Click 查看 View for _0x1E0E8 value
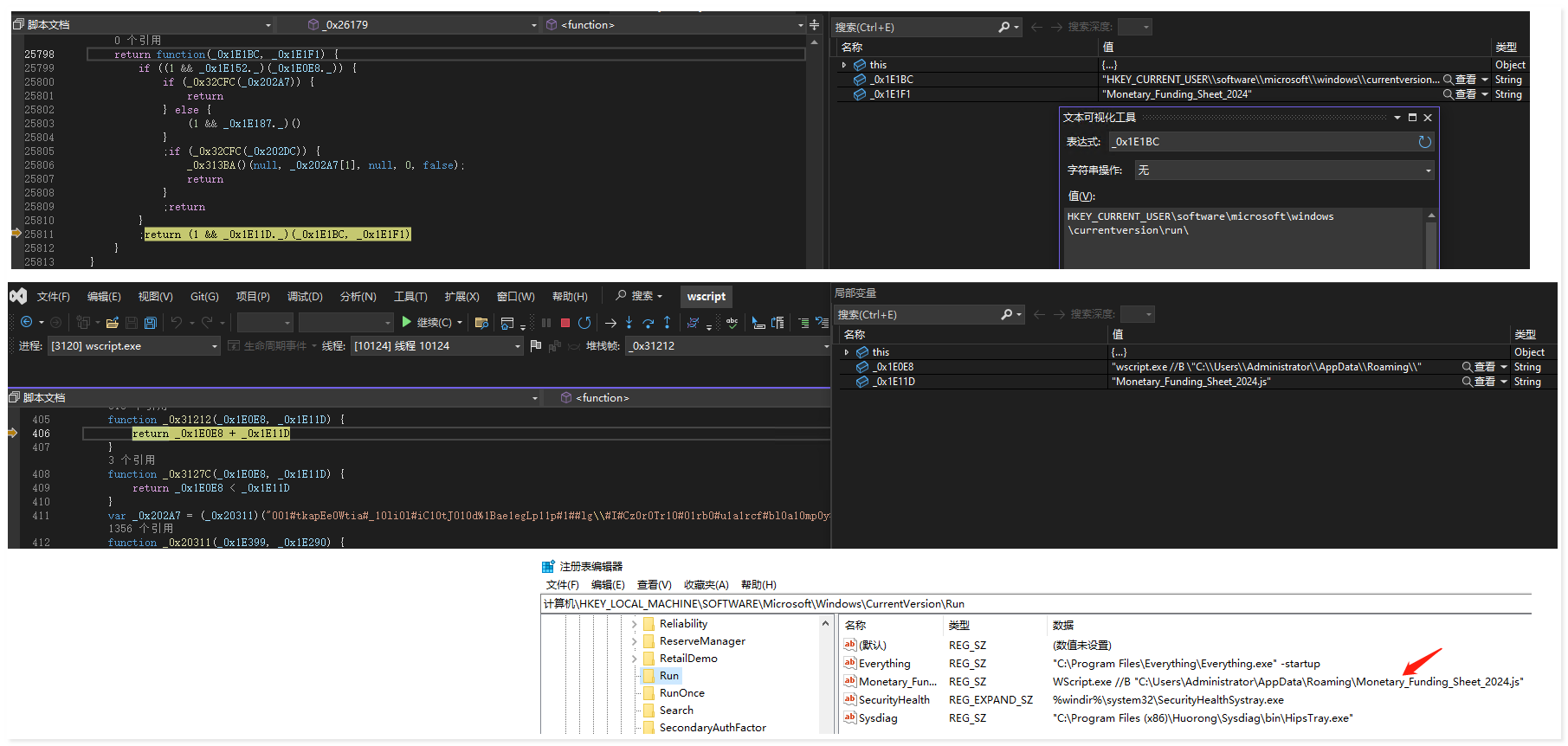This screenshot has width=1568, height=746. (x=1483, y=367)
